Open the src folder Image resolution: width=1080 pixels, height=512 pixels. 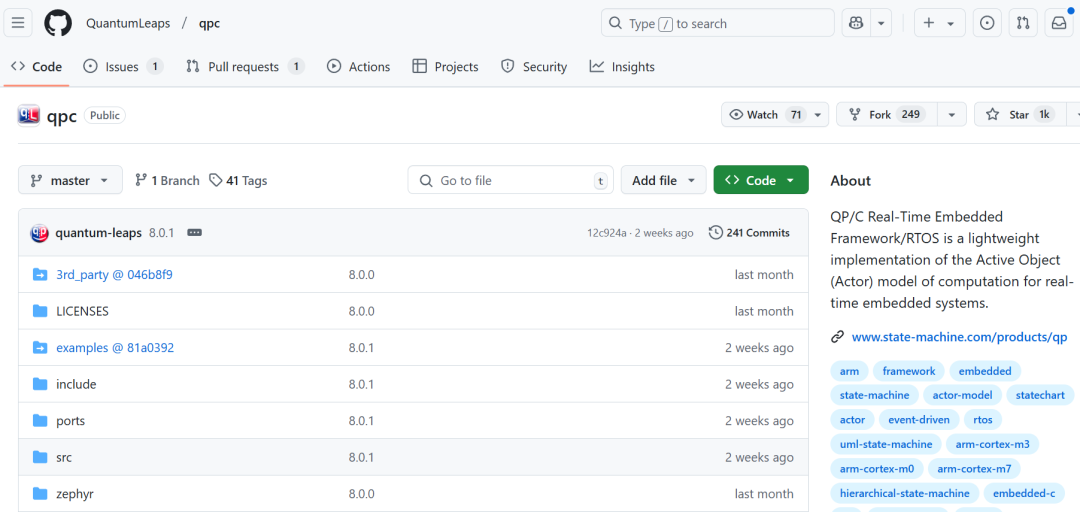tap(64, 458)
